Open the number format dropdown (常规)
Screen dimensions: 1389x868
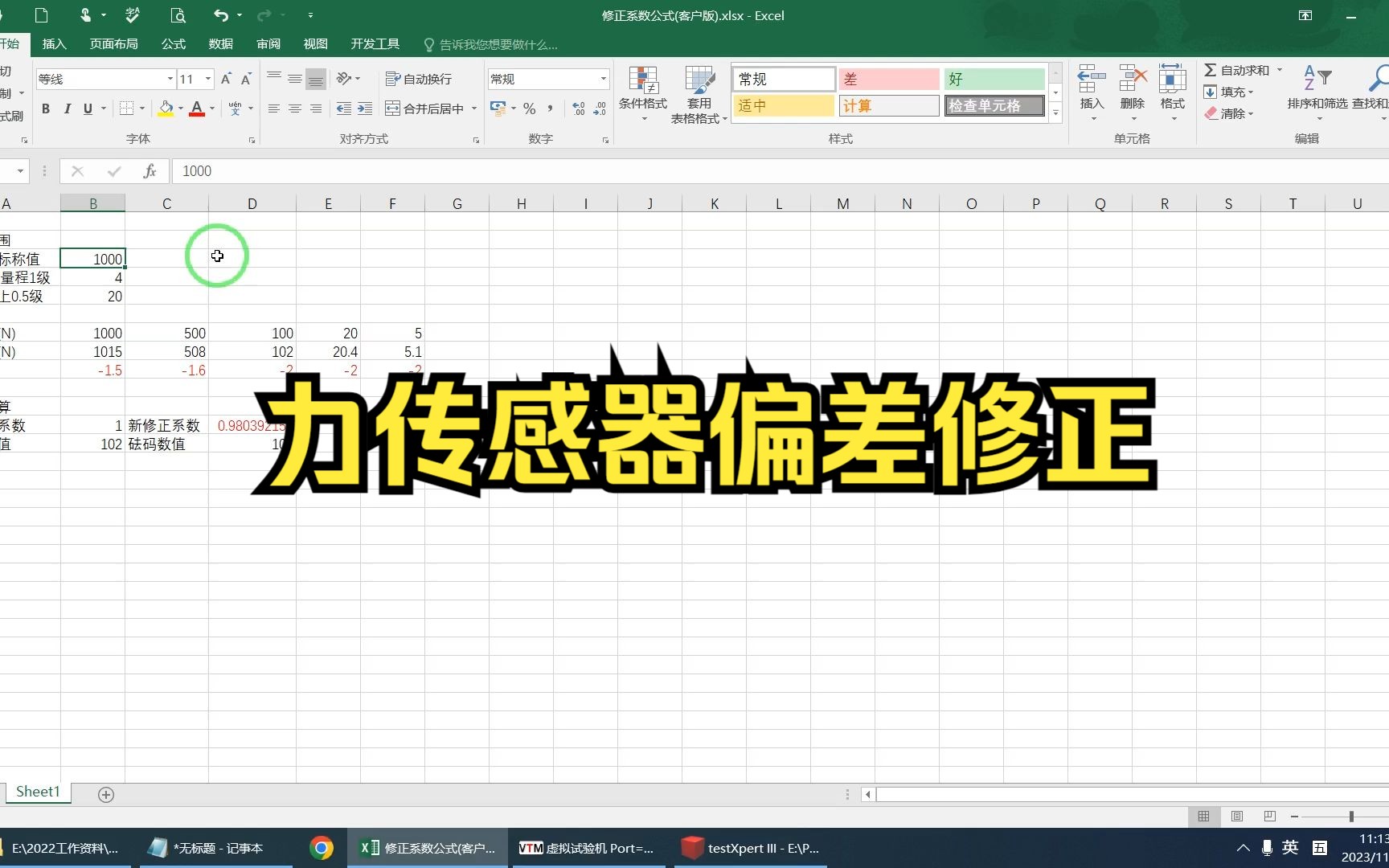tap(603, 79)
